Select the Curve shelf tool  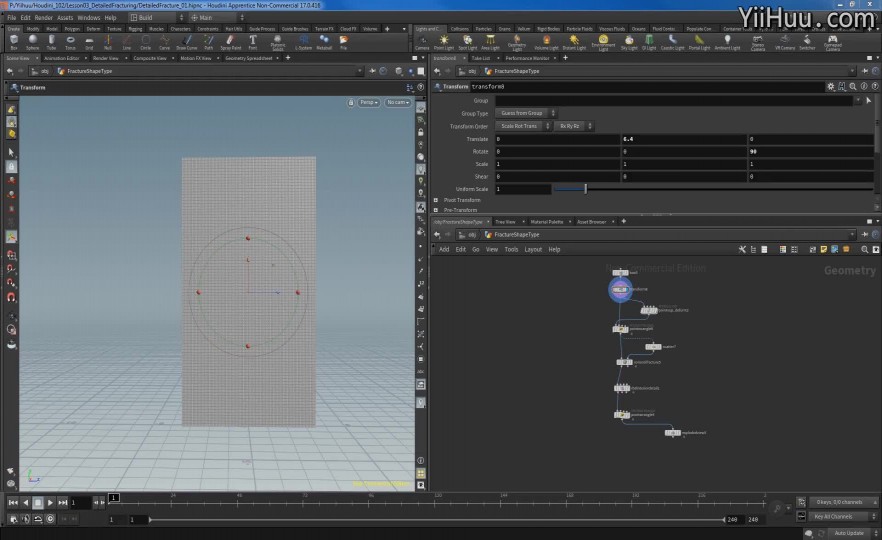click(x=164, y=42)
